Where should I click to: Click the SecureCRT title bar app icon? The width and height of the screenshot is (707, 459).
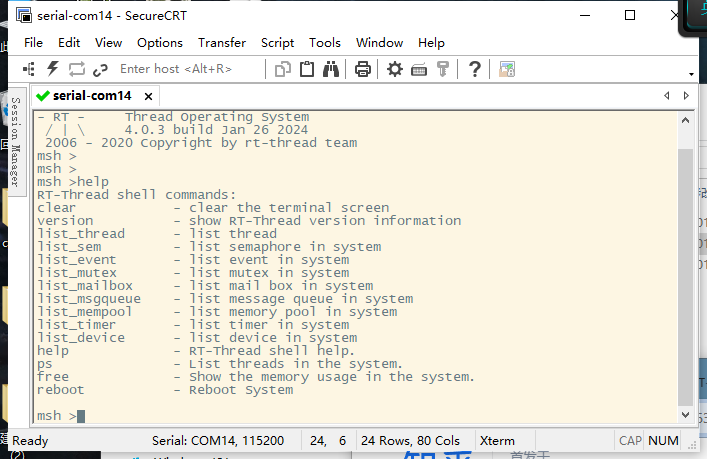tap(24, 15)
